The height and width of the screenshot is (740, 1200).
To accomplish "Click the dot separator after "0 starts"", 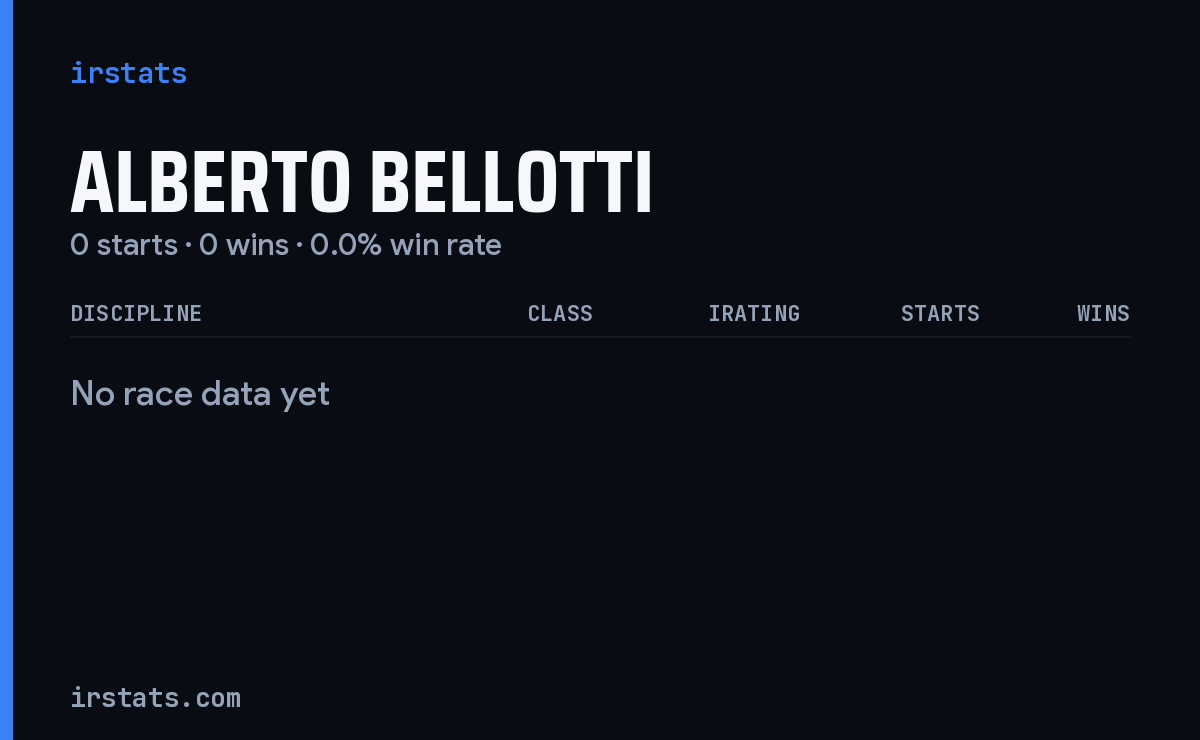I will coord(188,245).
